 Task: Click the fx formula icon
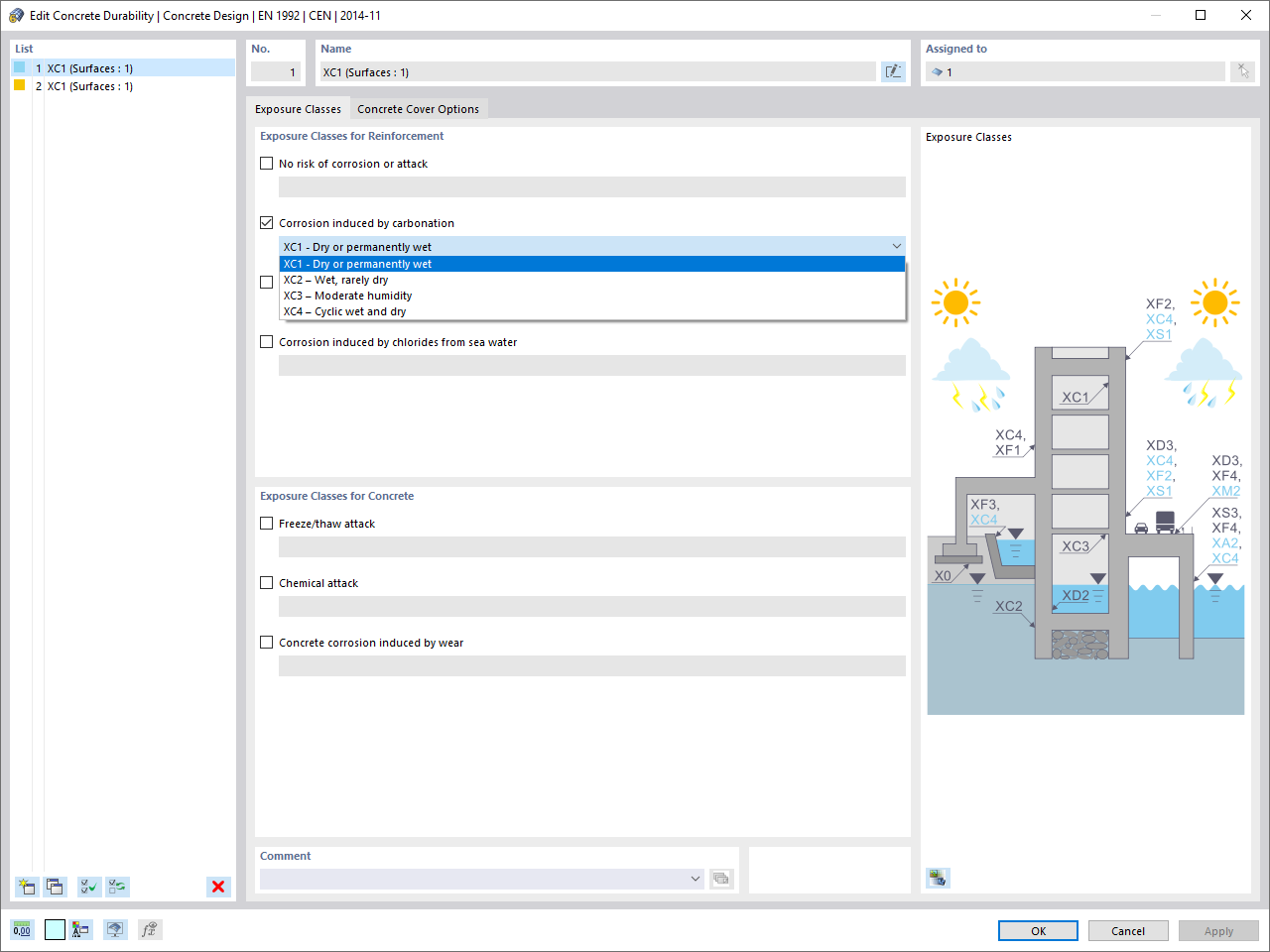pos(149,929)
